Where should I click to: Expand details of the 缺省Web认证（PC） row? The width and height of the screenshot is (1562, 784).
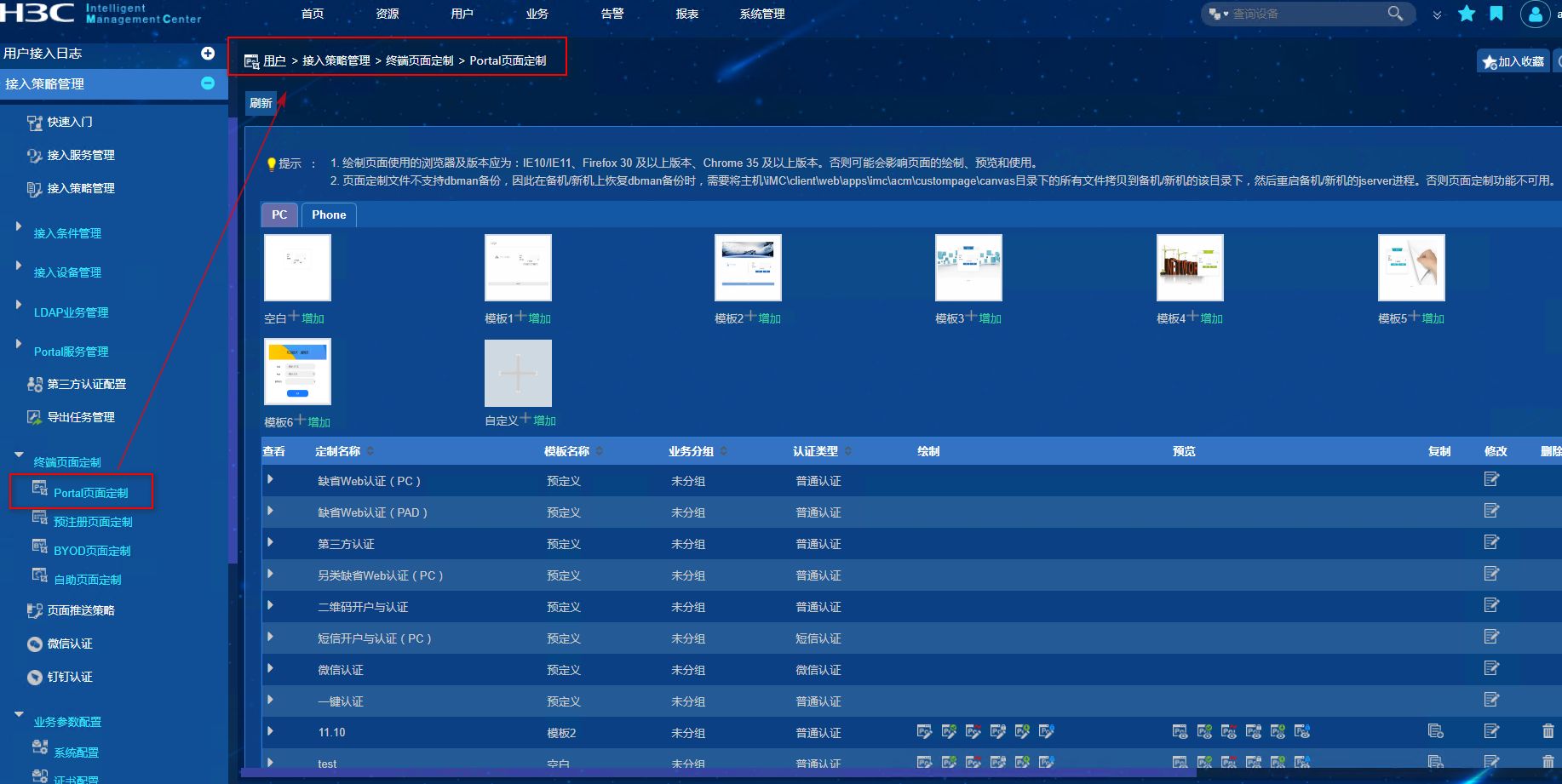click(x=270, y=479)
